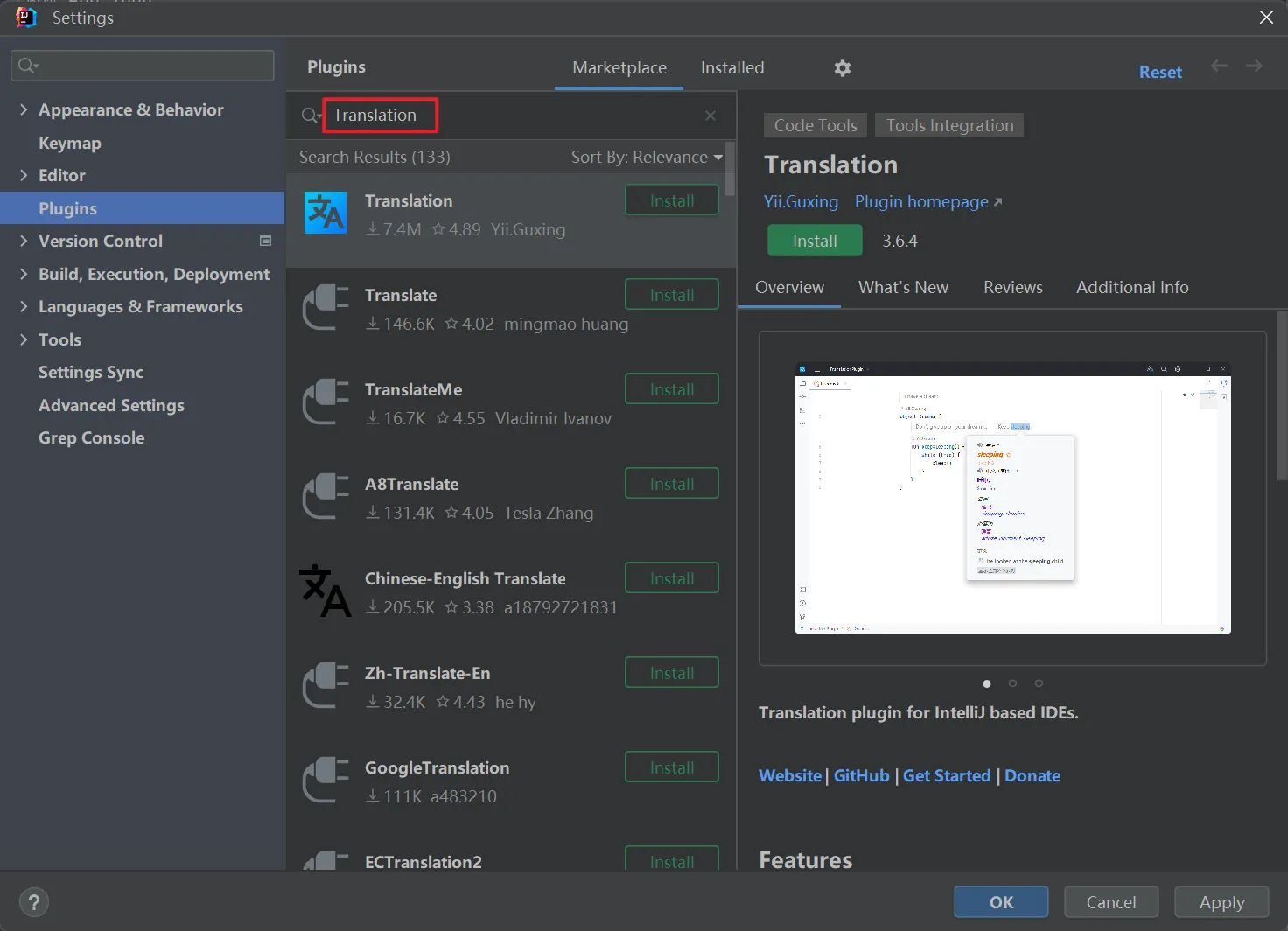Click the plugin search magnifier icon
Viewport: 1288px width, 931px height.
coord(311,115)
